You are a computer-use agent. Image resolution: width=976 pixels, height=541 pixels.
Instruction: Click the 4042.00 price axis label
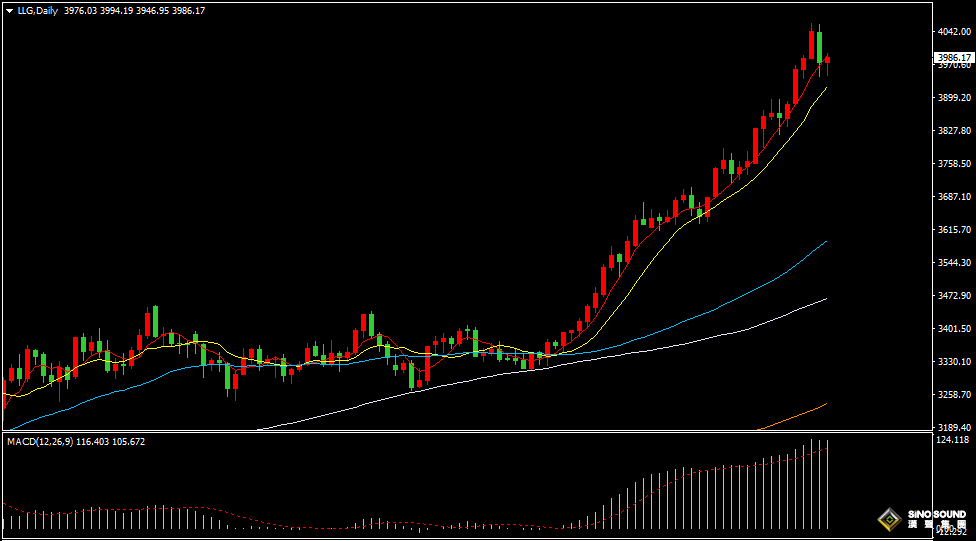click(x=953, y=32)
